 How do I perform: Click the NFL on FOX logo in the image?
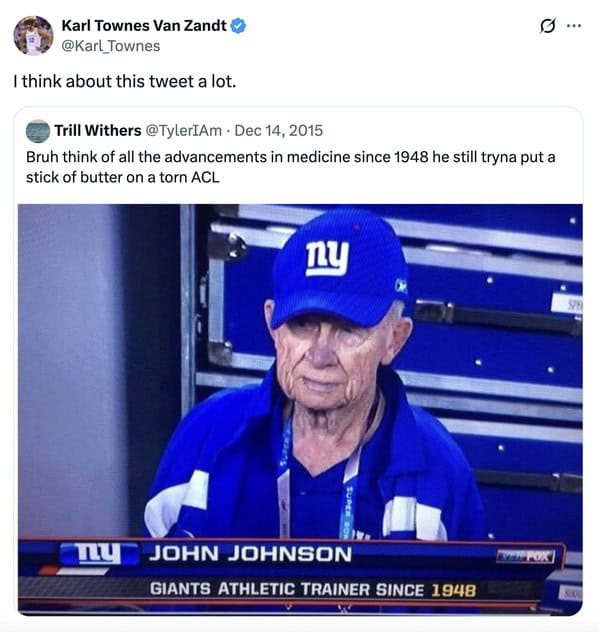[x=525, y=556]
